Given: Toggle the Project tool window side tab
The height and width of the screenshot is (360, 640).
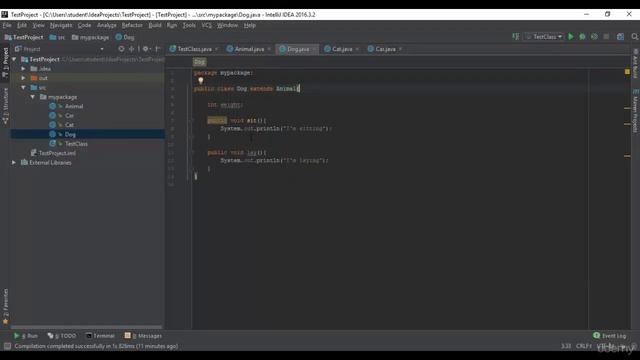Looking at the screenshot, I should (5, 62).
